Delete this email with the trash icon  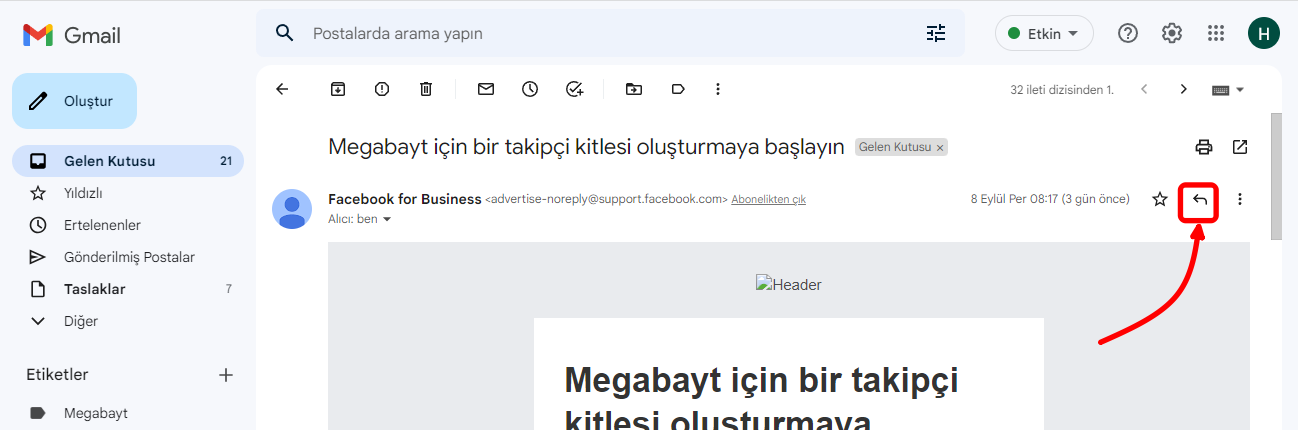pos(426,89)
